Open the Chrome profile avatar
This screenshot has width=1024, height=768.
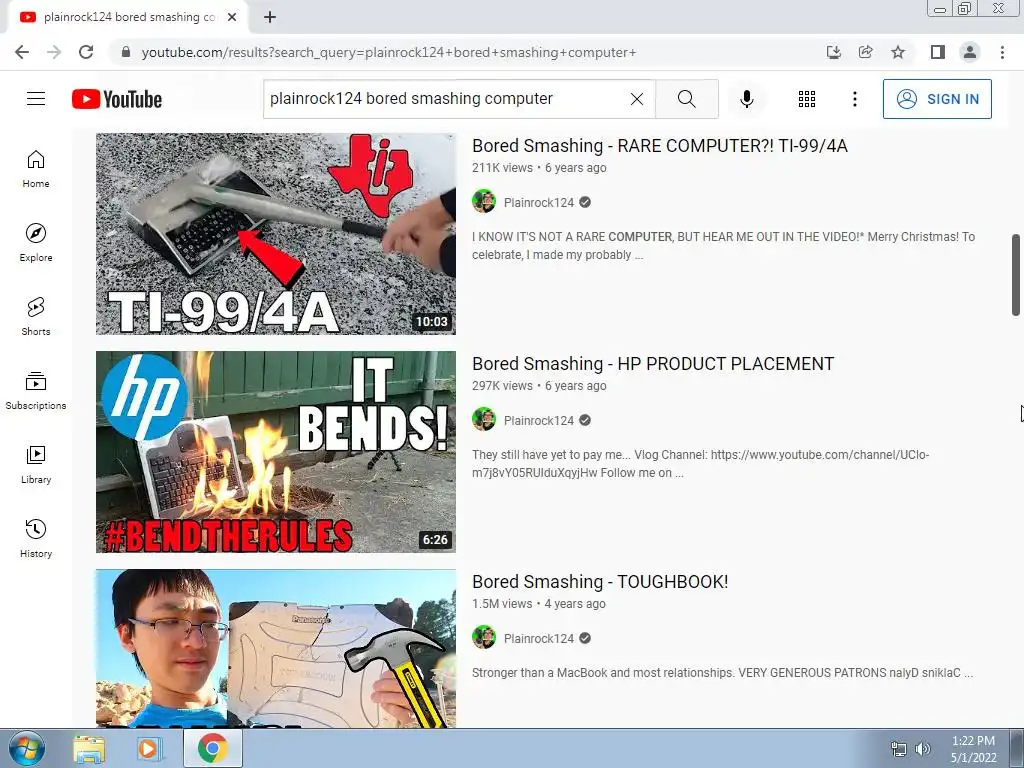point(970,52)
